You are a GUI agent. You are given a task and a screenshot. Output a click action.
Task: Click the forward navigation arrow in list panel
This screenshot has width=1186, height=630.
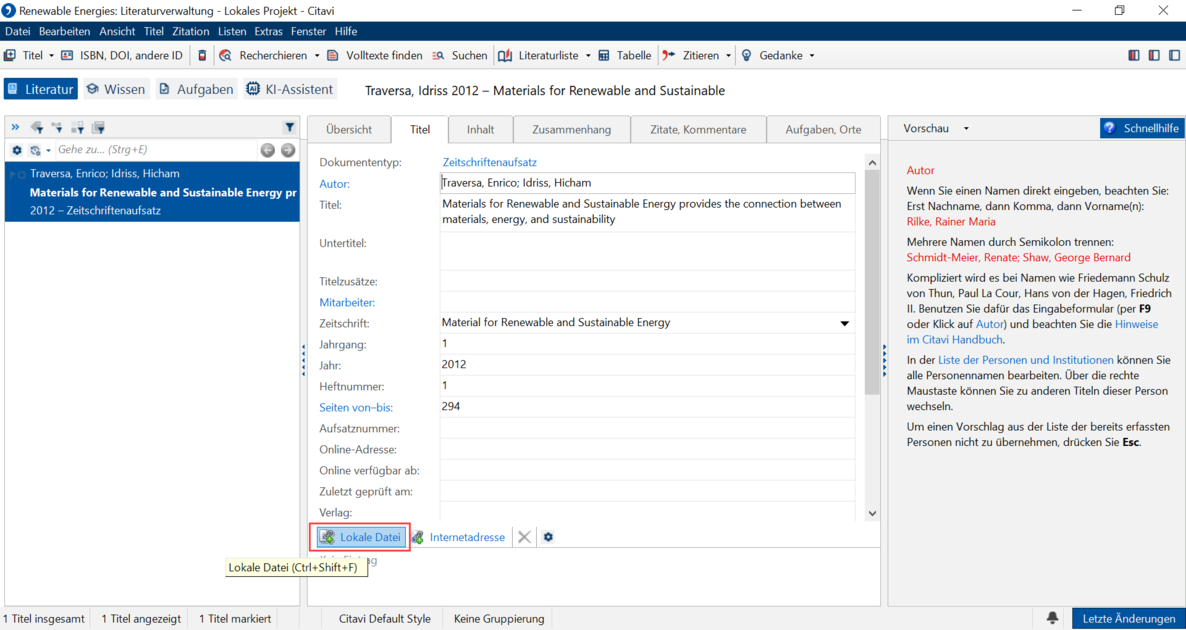[287, 150]
